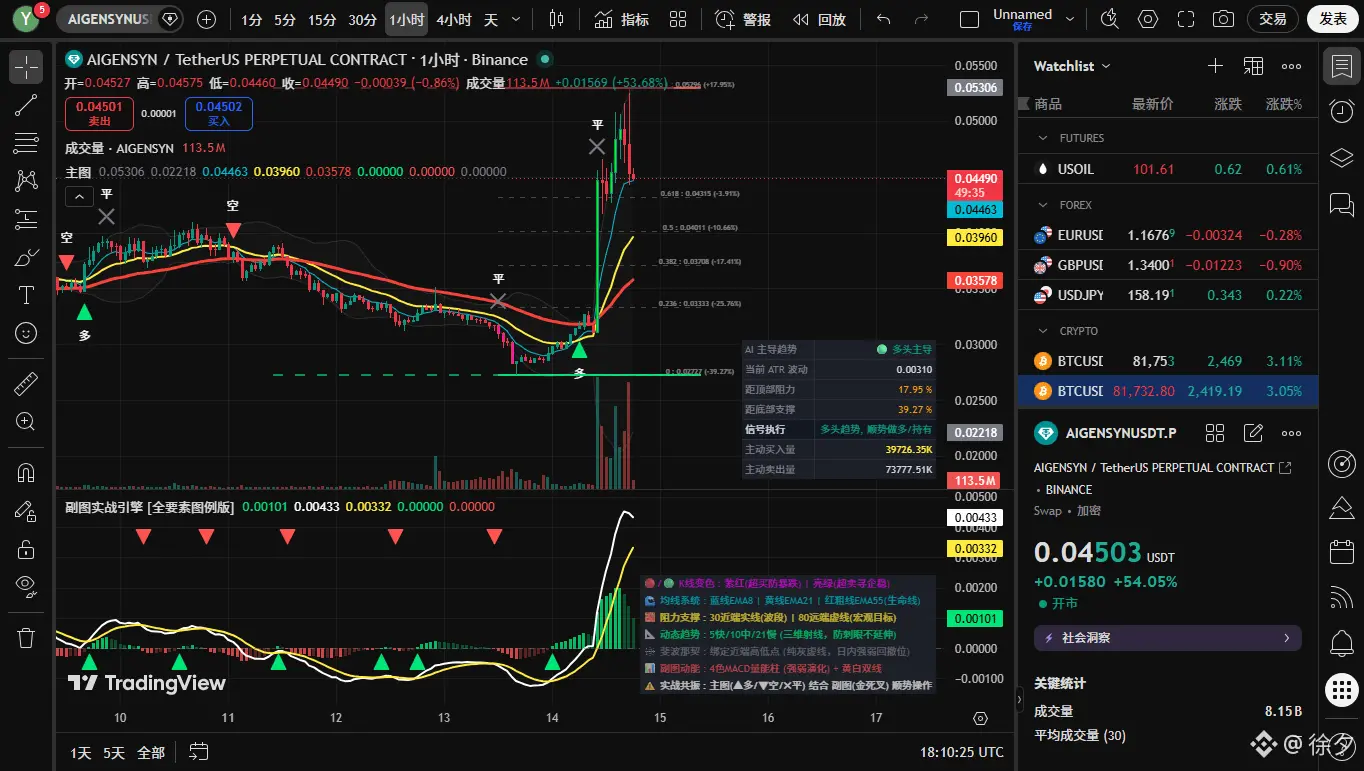Open the 社会洞察 social insights row
1364x771 pixels.
pos(1168,638)
